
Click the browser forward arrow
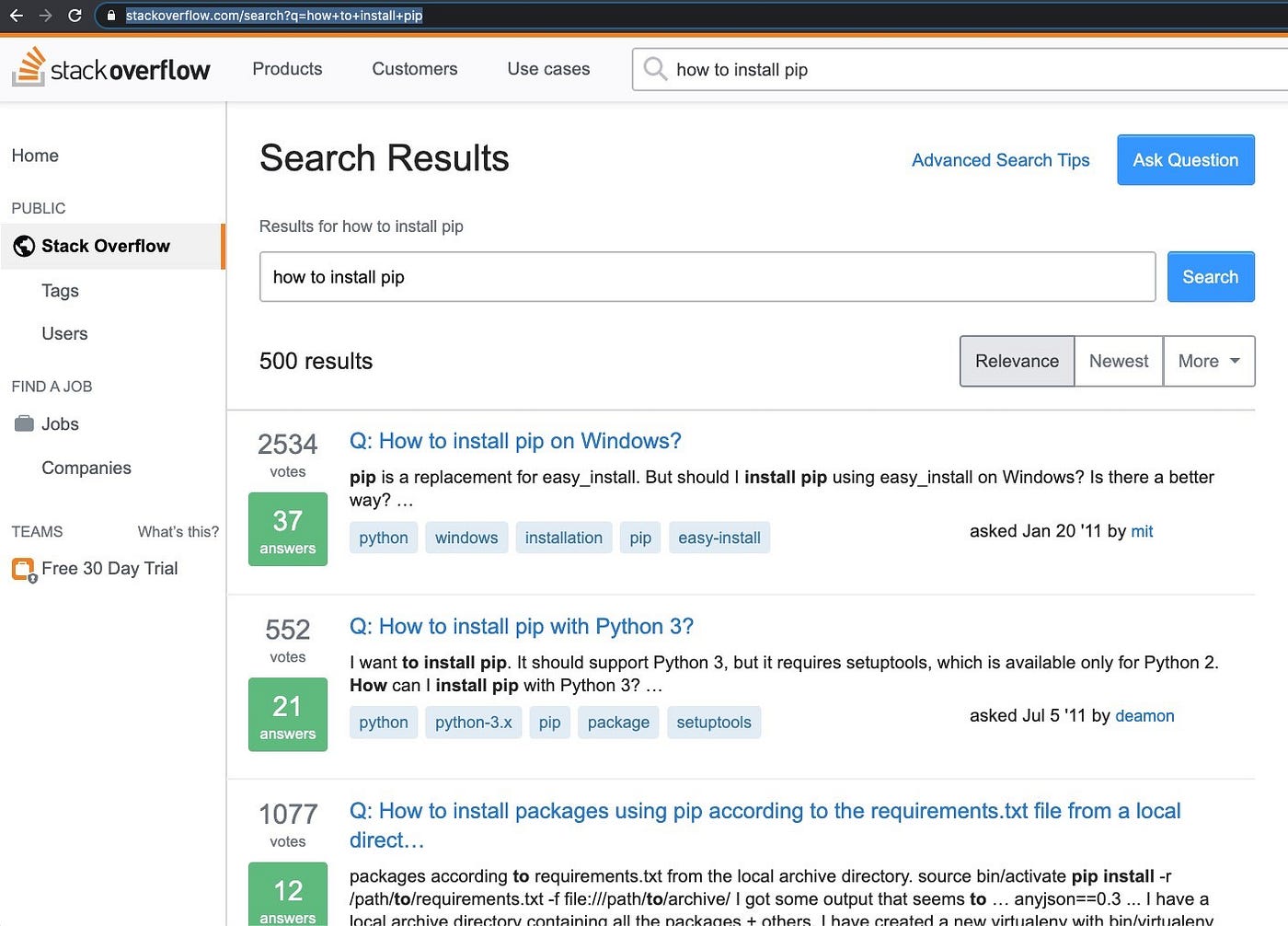pos(45,15)
